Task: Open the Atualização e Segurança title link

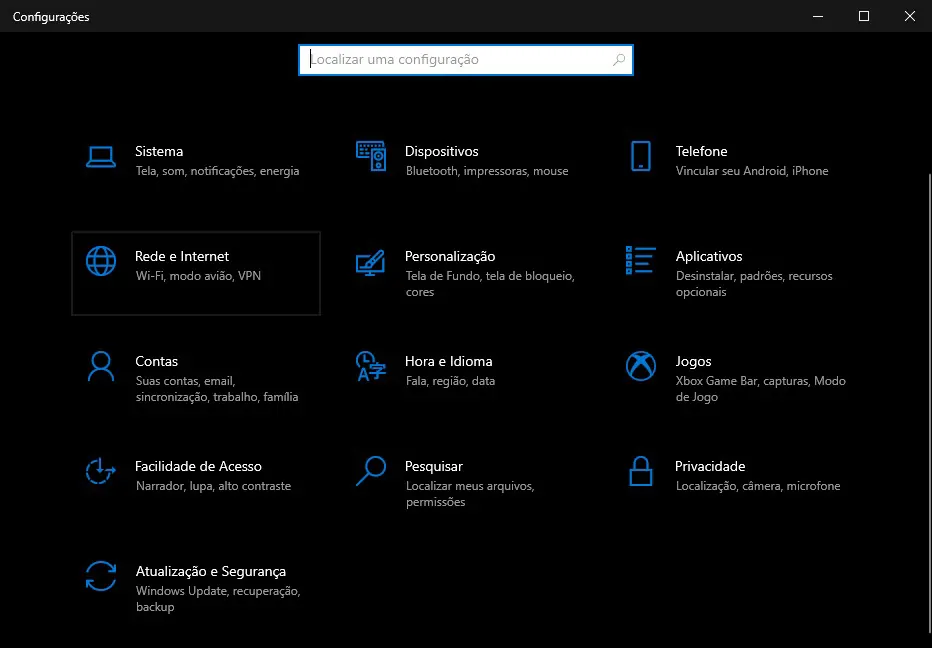Action: (x=211, y=571)
